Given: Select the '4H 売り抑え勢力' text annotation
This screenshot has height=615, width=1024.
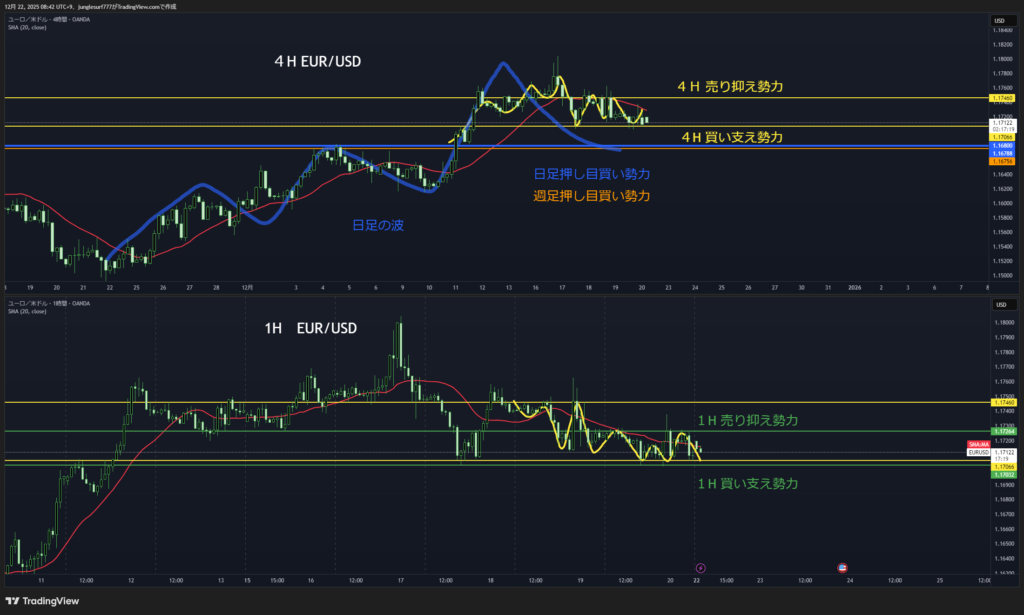Looking at the screenshot, I should (x=730, y=87).
